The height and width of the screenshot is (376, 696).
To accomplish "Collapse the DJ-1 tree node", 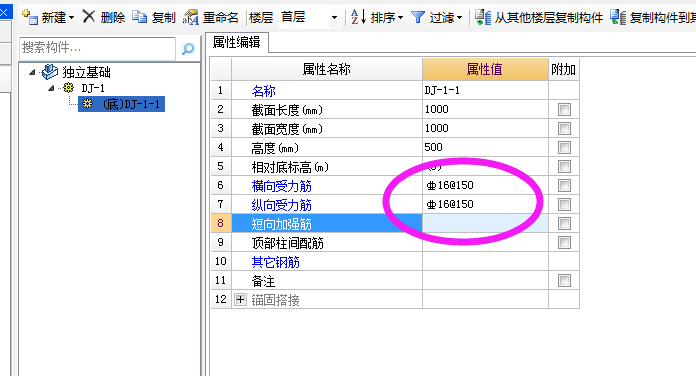I will [51, 88].
